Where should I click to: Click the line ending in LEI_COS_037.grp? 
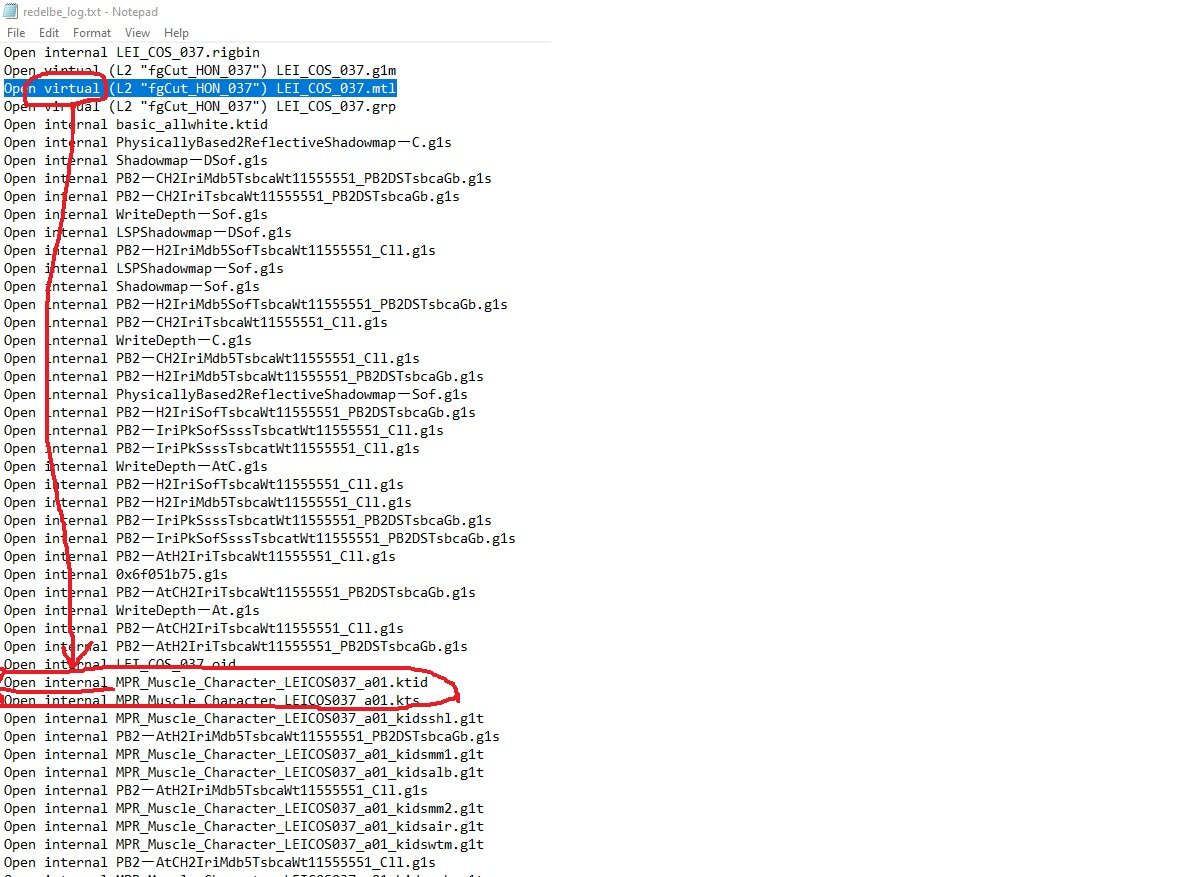(200, 106)
